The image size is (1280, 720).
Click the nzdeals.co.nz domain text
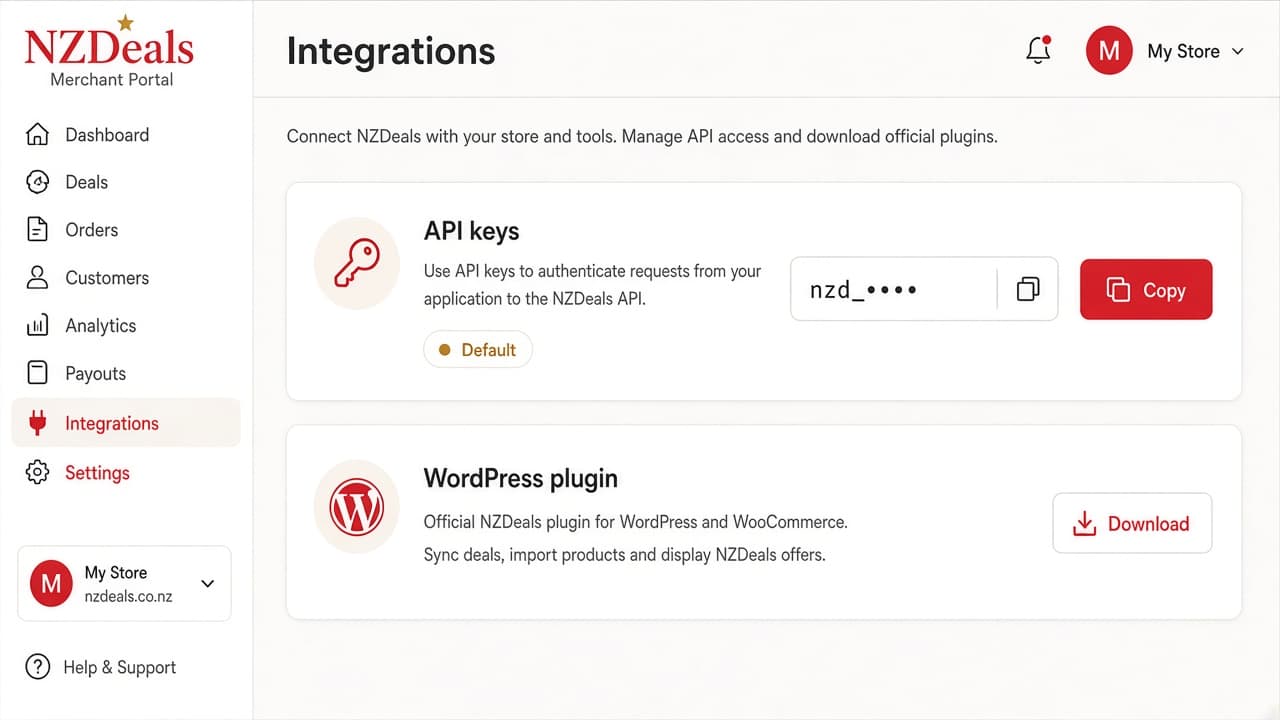128,596
